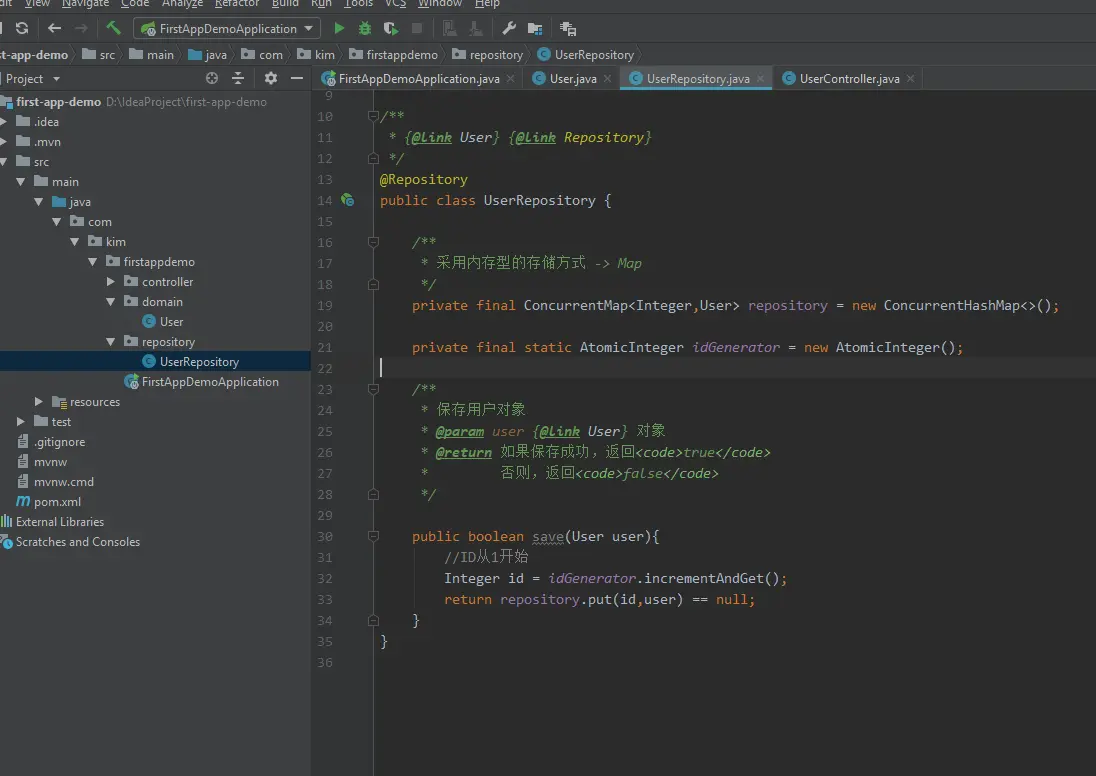
Task: Open the Tools menu
Action: click(358, 4)
